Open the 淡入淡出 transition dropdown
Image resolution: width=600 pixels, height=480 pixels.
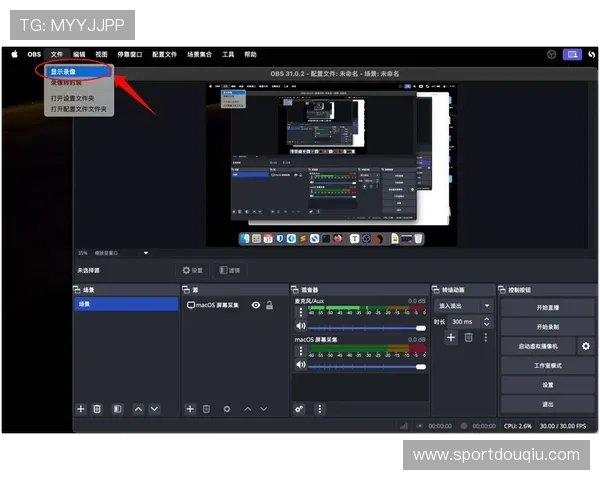pos(463,305)
